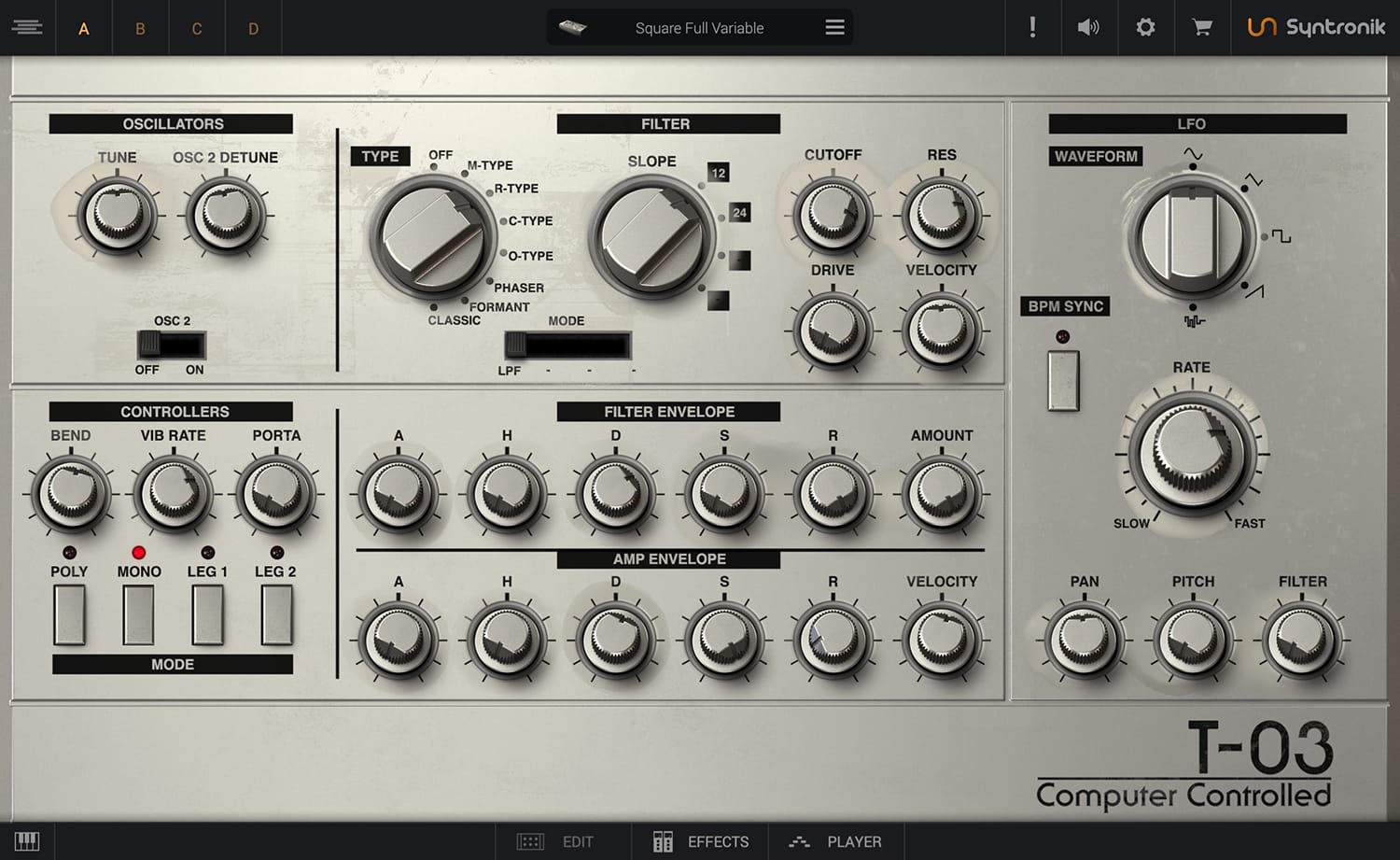Image resolution: width=1400 pixels, height=860 pixels.
Task: Enable POLY mode button
Action: coord(69,614)
